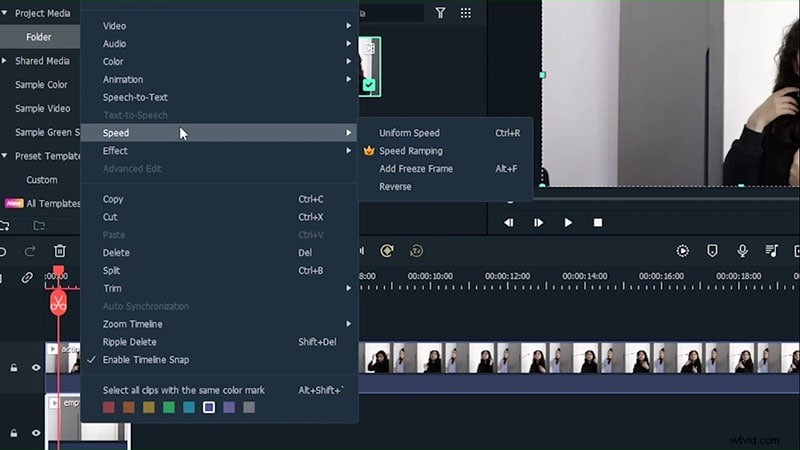Screen dimensions: 800x450
Task: Toggle lock on the upper video track
Action: (14, 367)
